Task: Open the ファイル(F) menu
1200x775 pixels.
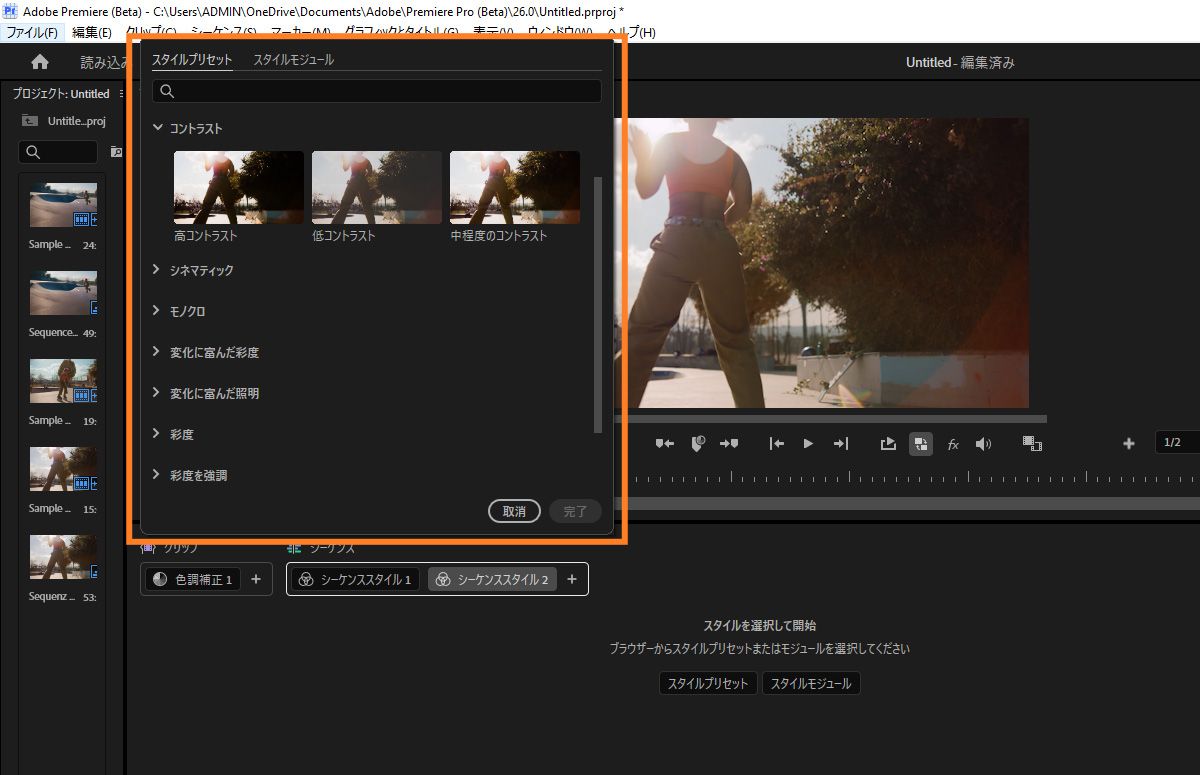Action: [32, 32]
